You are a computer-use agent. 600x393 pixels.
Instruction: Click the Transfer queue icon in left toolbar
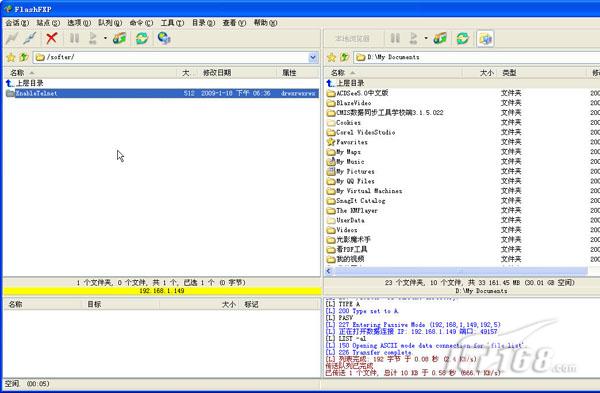pos(93,38)
